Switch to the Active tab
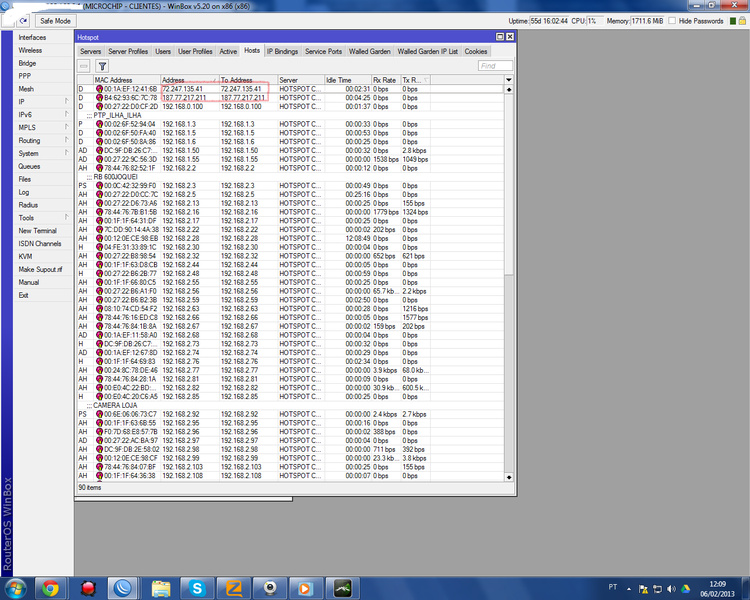Screen dimensions: 750x600 pyautogui.click(x=228, y=52)
